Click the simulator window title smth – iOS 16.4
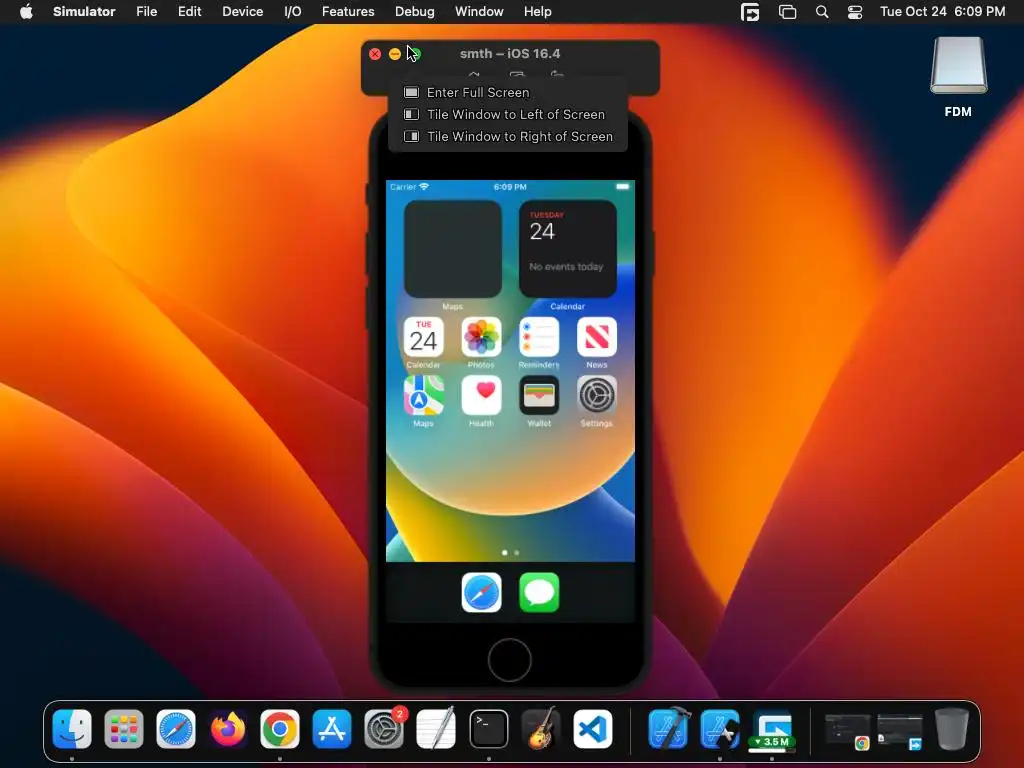The image size is (1024, 768). click(510, 54)
